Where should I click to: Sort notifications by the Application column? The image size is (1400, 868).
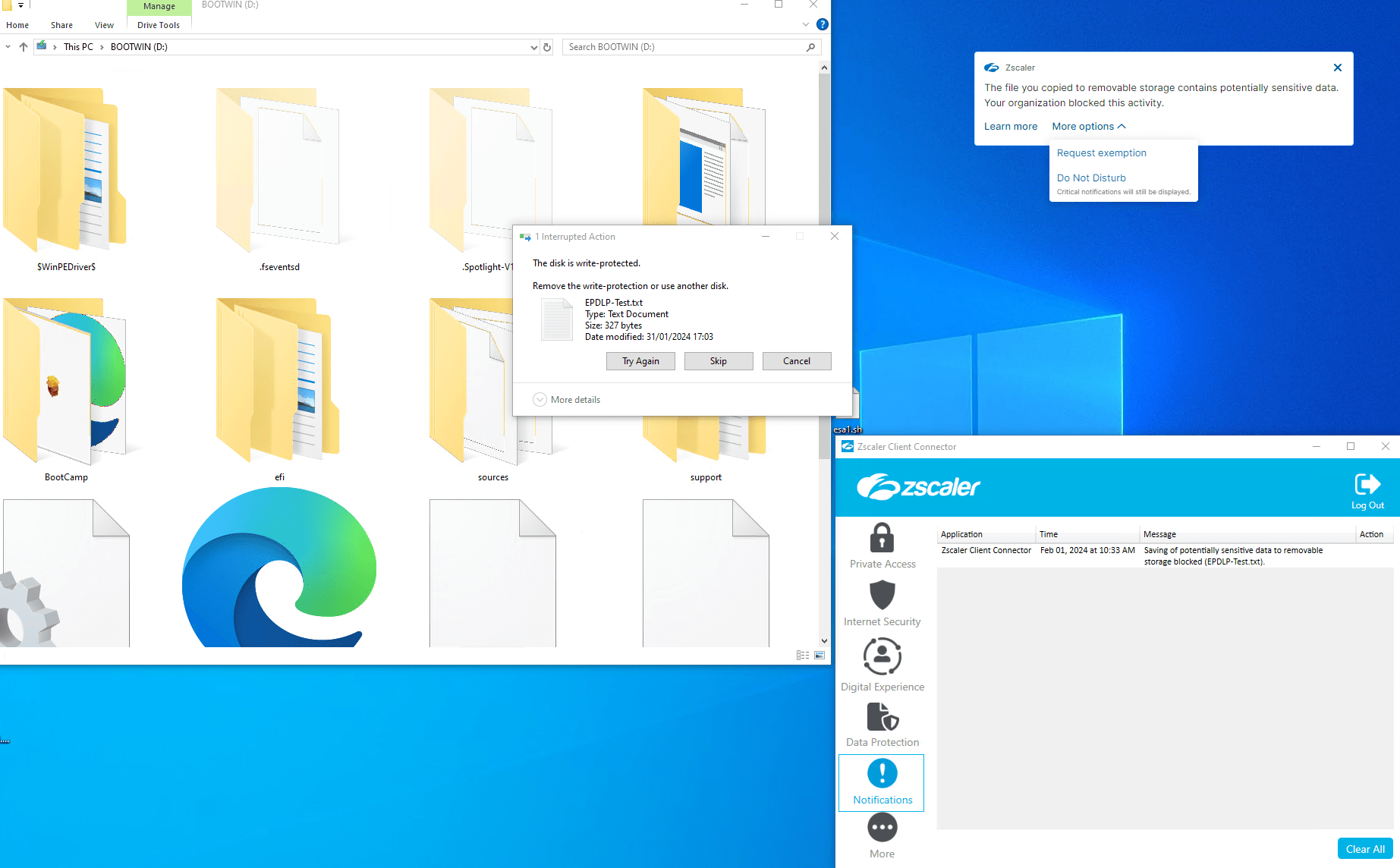pyautogui.click(x=986, y=534)
